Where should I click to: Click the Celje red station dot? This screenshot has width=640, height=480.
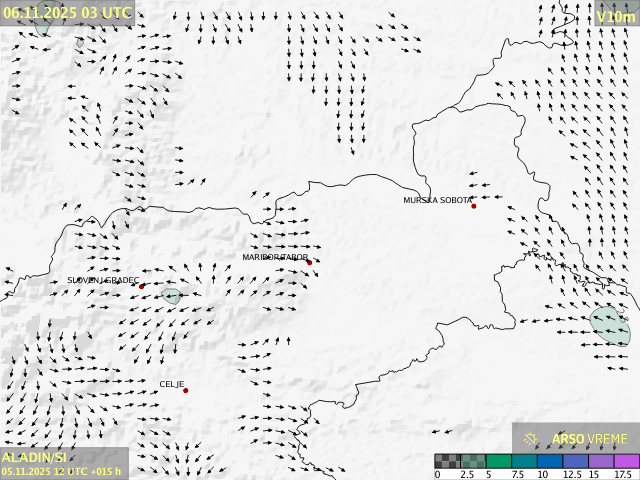coord(185,390)
